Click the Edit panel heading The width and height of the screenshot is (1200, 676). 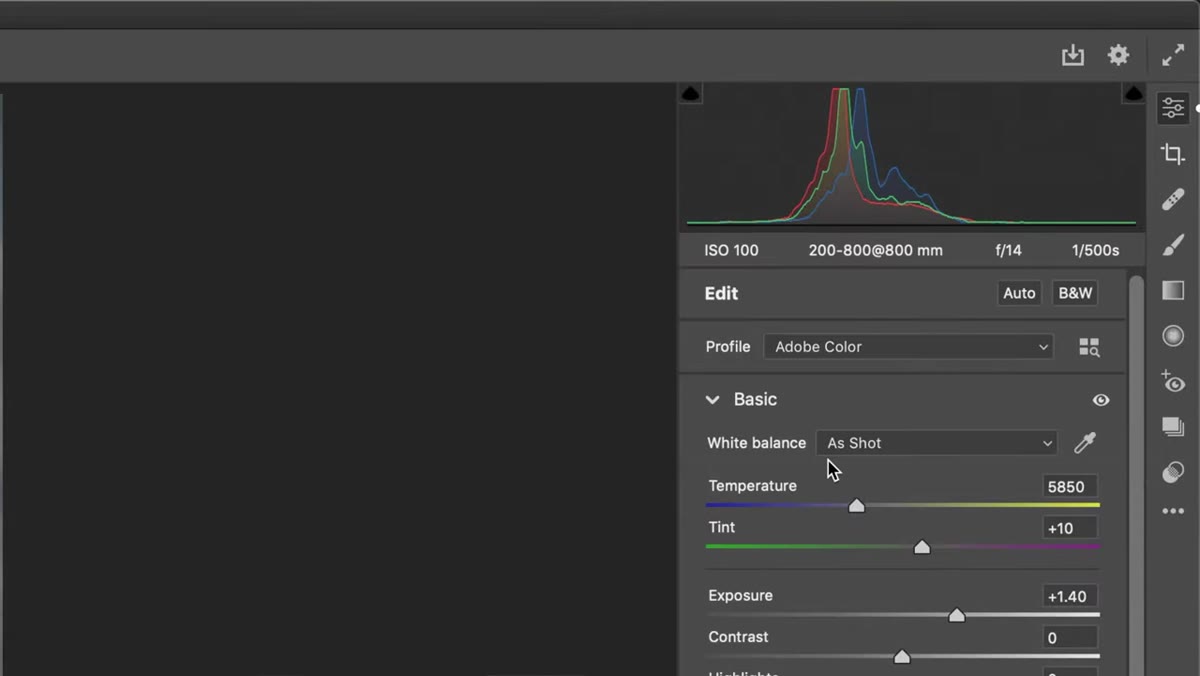(721, 293)
